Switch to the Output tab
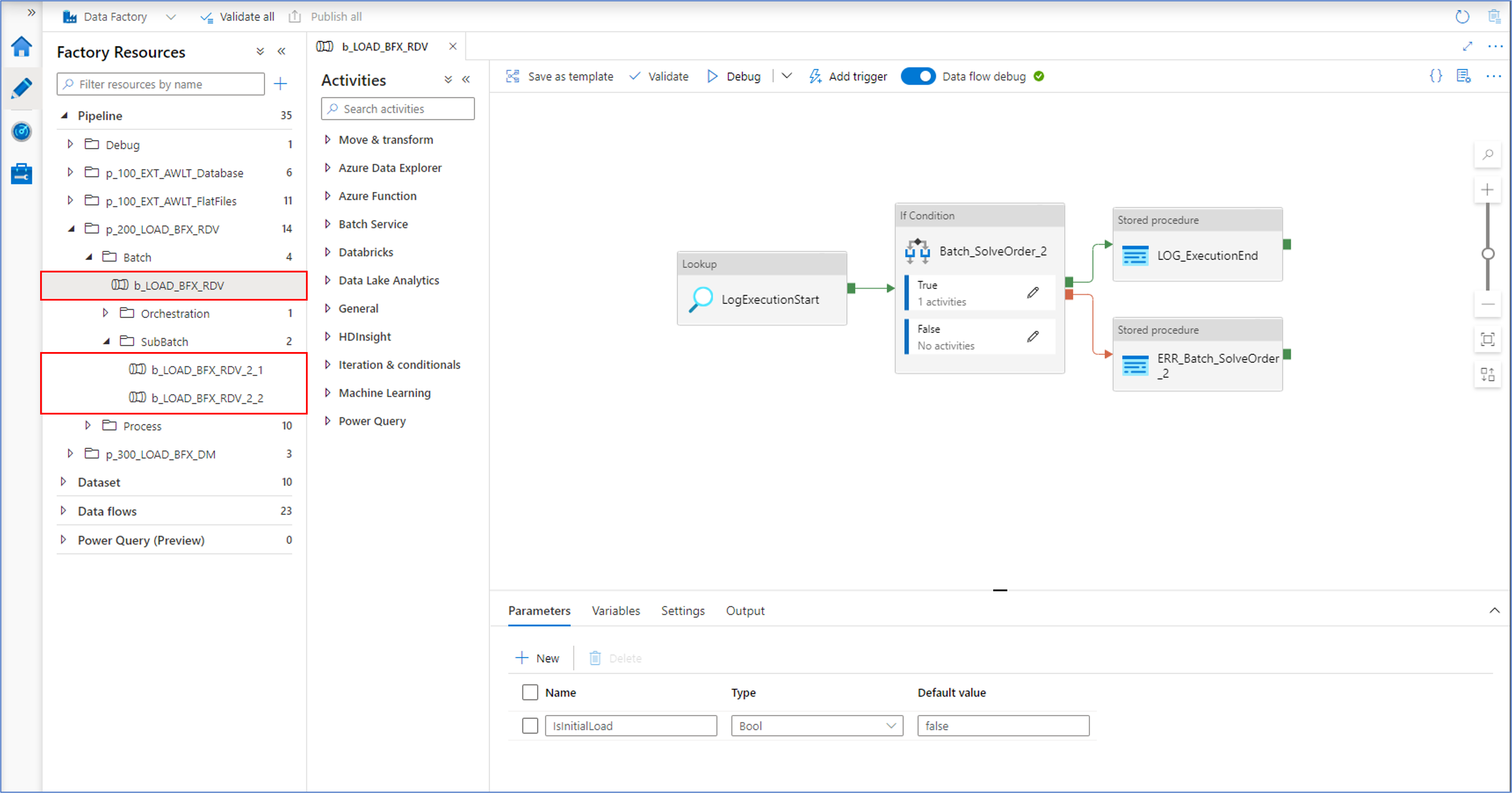1512x793 pixels. (x=745, y=610)
